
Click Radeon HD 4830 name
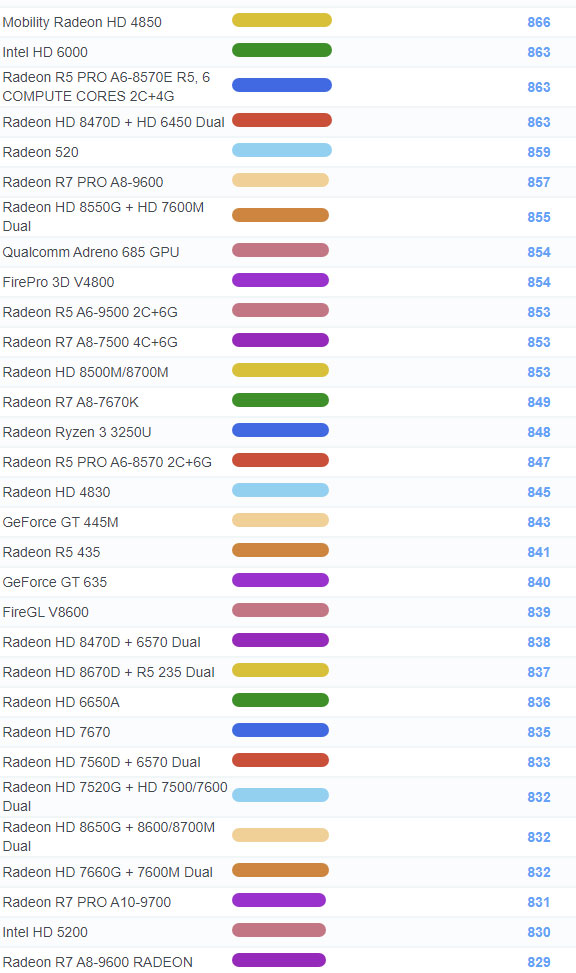coord(56,492)
